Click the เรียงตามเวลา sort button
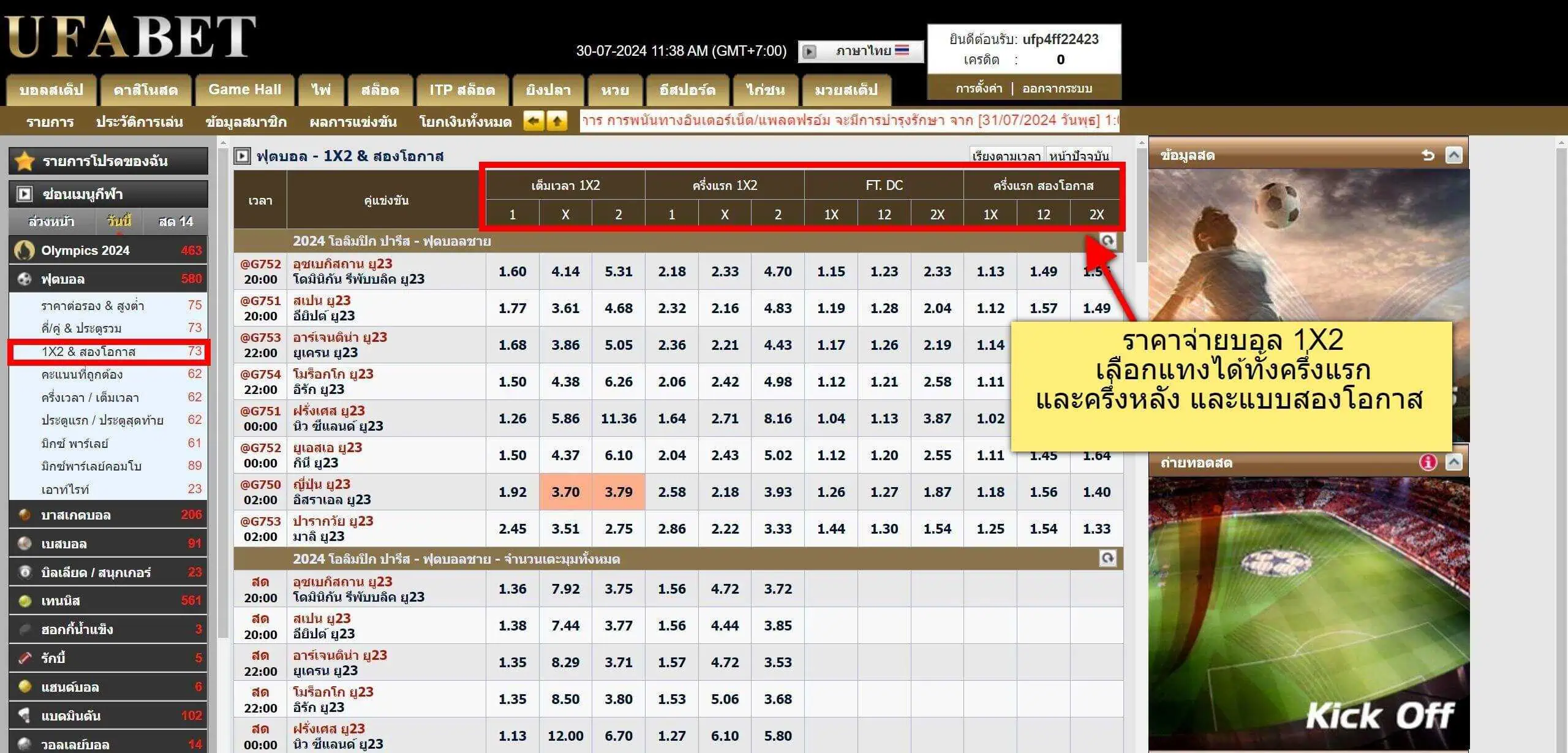This screenshot has width=1568, height=753. point(1006,156)
